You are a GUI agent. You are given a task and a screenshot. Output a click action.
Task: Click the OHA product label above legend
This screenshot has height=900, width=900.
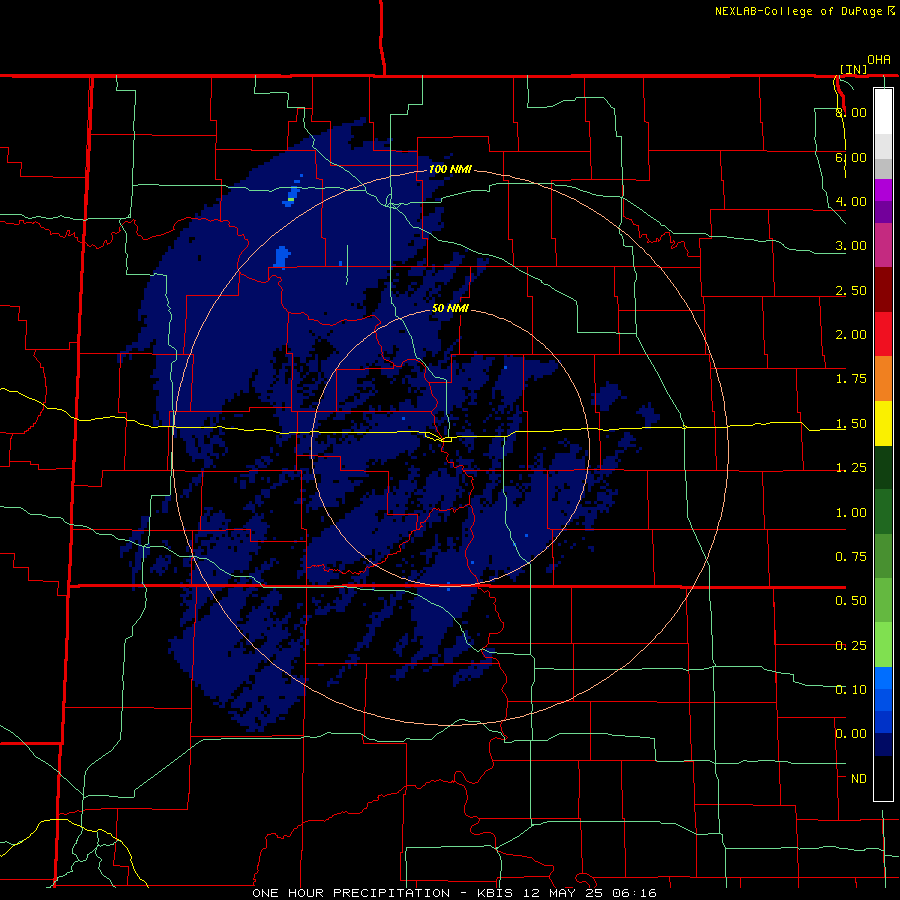point(879,60)
